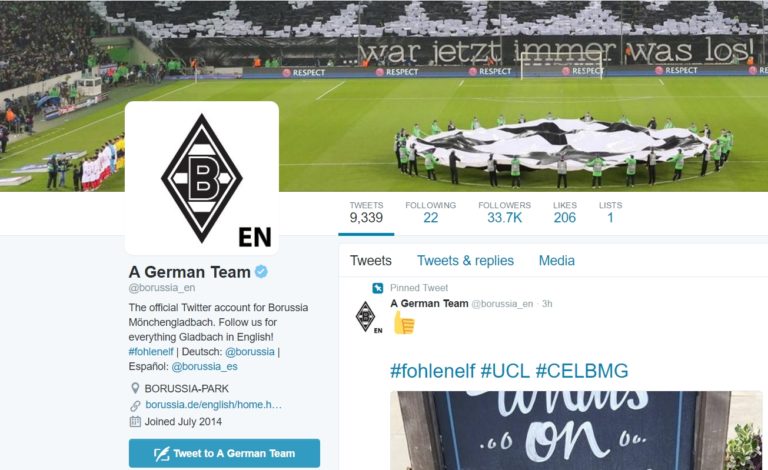The width and height of the screenshot is (768, 470).
Task: Switch to the Tweets & replies tab
Action: 465,260
